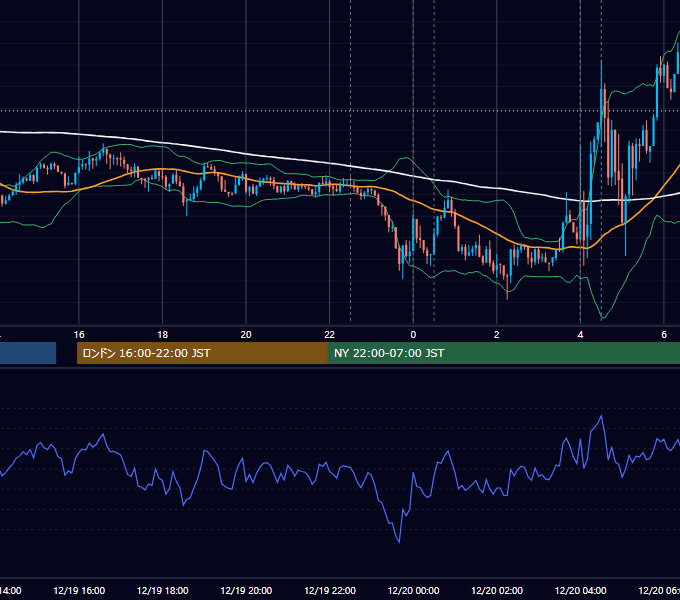Screen dimensions: 680x600
Task: Click the ロンドン 16:00-22:00 JST session bar
Action: [202, 353]
